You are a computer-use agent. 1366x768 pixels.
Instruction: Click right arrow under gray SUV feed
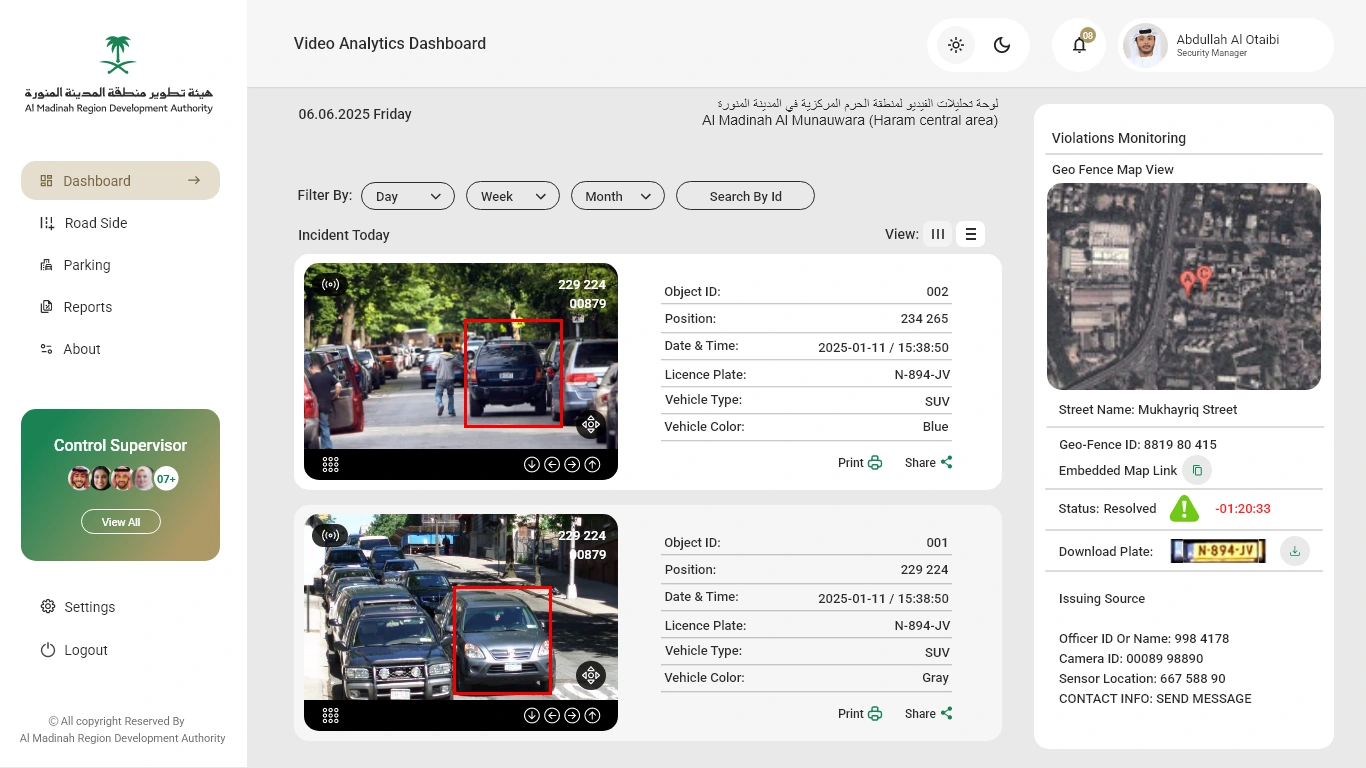tap(572, 715)
